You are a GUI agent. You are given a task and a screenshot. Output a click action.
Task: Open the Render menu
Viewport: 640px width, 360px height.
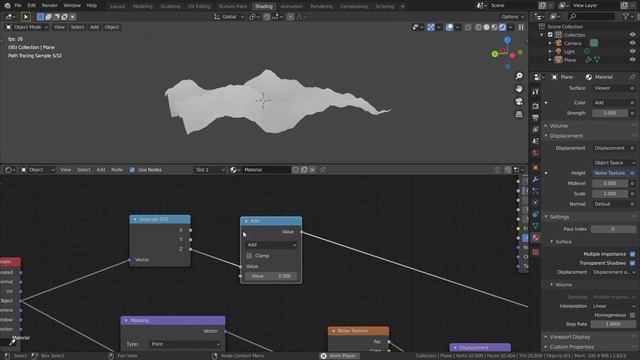[x=49, y=5]
